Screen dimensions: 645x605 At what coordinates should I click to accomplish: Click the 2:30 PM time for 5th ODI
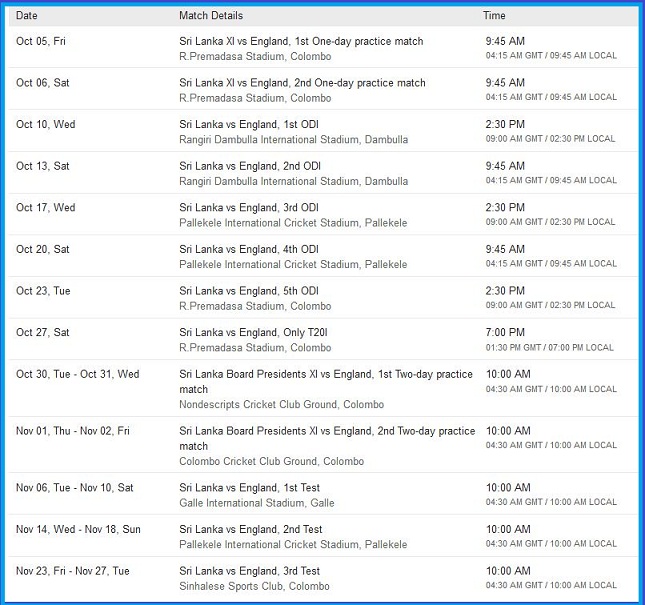[x=505, y=291]
